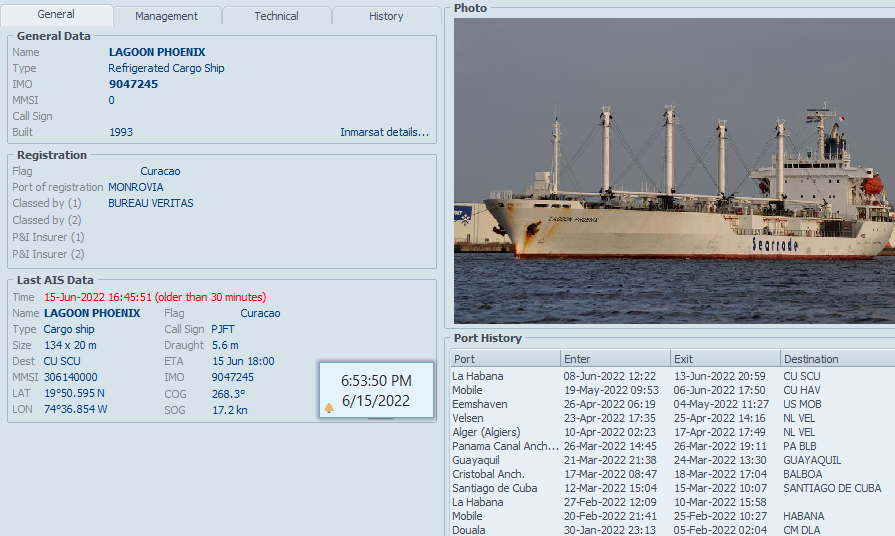Viewport: 895px width, 536px height.
Task: Select the Velsen port history row
Action: pos(672,418)
